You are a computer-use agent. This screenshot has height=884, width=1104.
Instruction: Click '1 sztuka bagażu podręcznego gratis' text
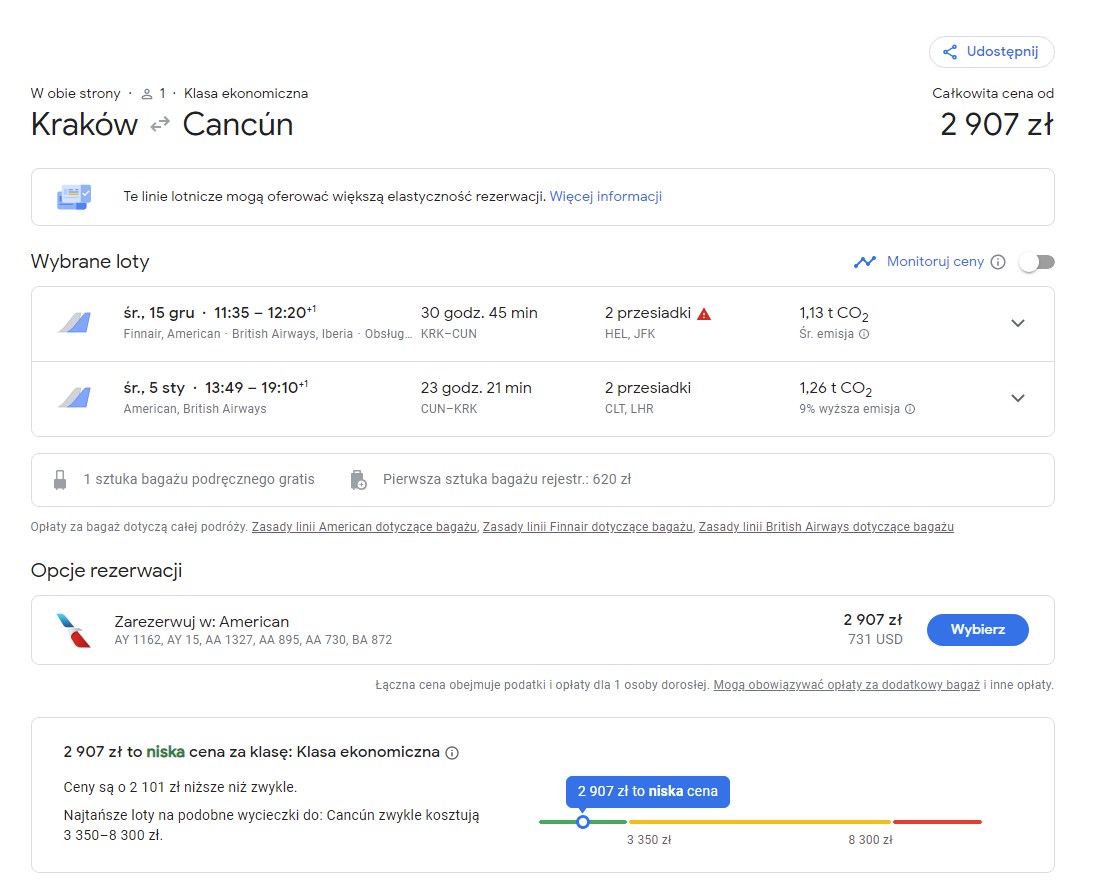199,480
